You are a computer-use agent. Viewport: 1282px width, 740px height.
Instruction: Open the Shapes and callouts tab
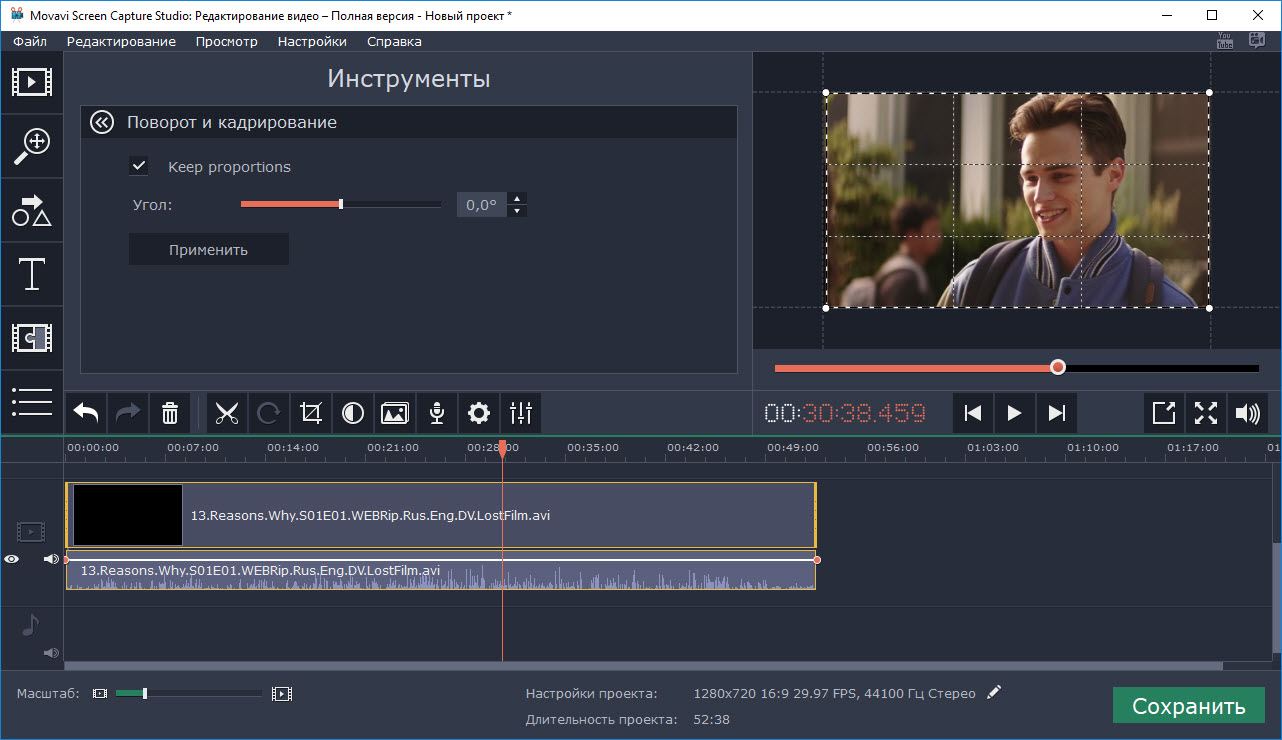(31, 210)
